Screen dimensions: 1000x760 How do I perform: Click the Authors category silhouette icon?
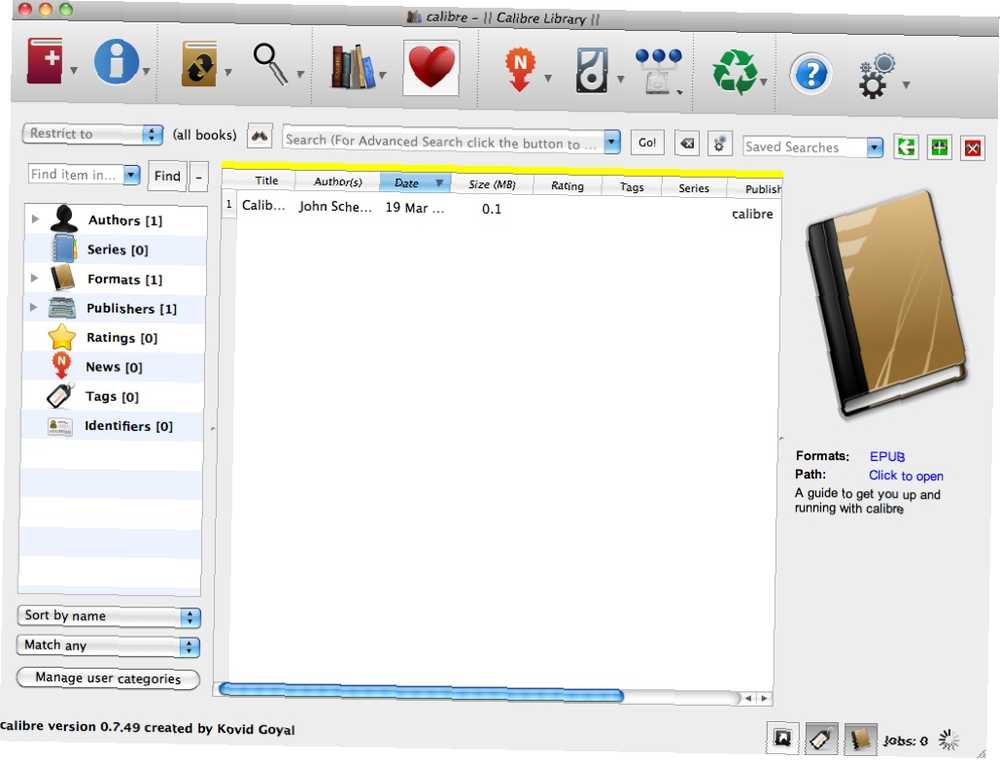(x=64, y=219)
